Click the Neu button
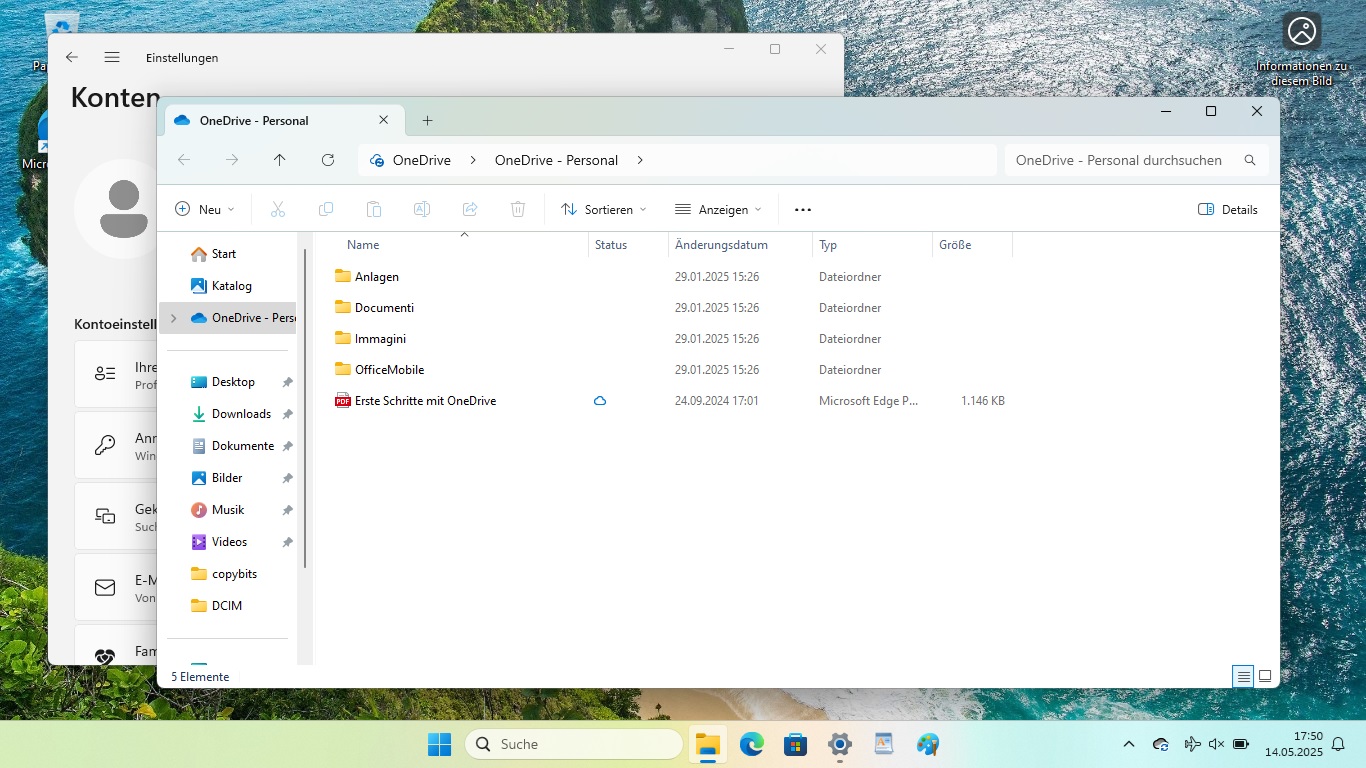 tap(205, 210)
